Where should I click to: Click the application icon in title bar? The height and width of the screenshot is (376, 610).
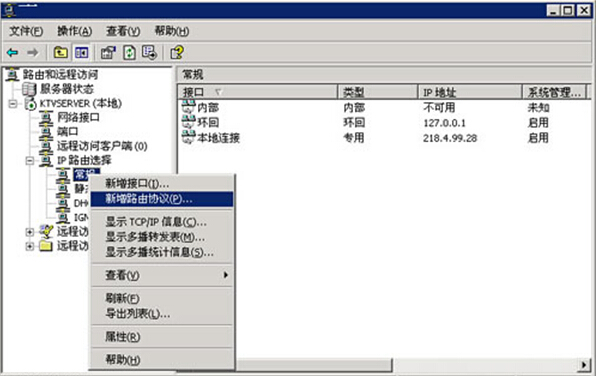pos(10,10)
